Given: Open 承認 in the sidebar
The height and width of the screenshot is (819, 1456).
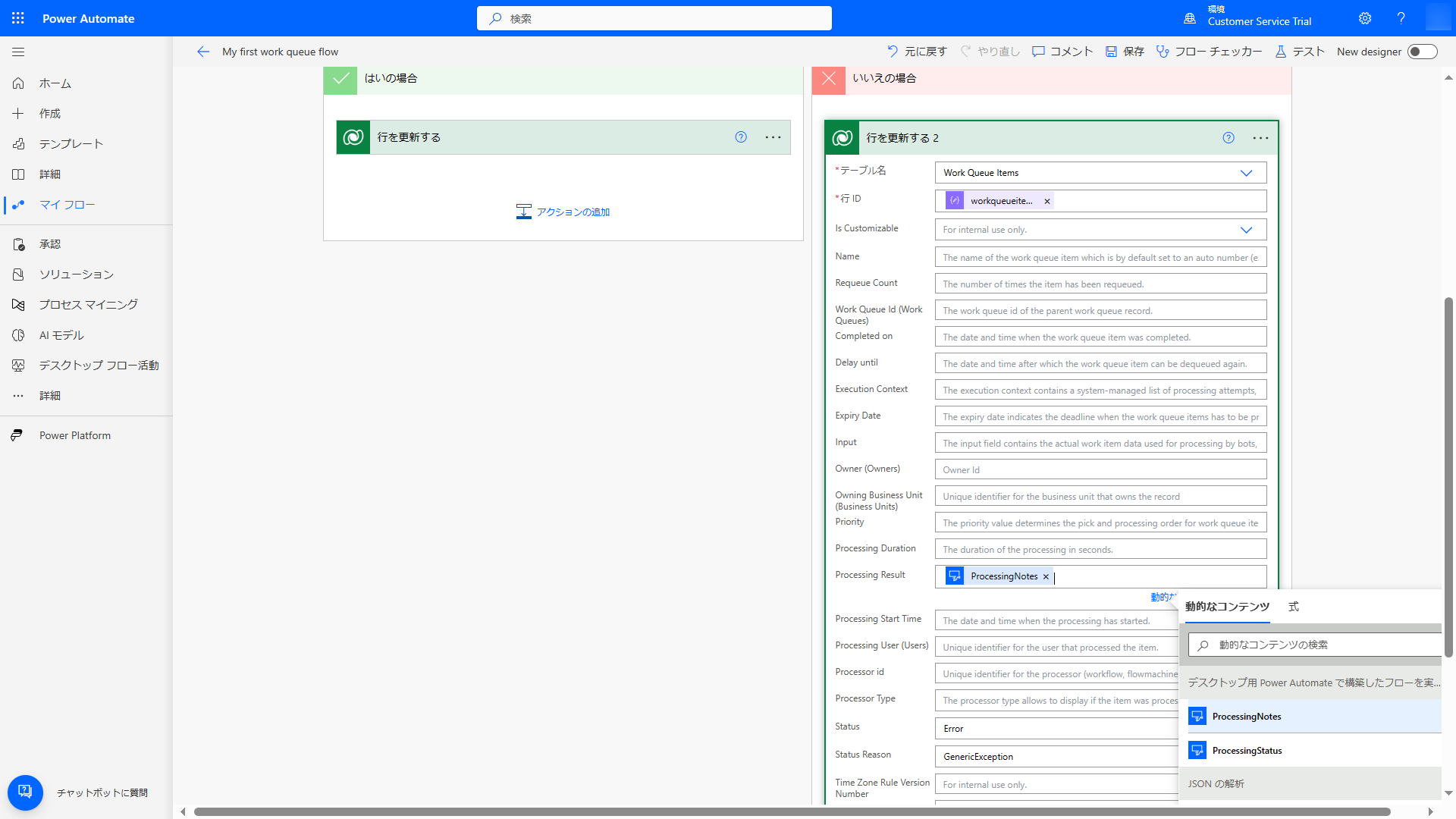Looking at the screenshot, I should (86, 244).
